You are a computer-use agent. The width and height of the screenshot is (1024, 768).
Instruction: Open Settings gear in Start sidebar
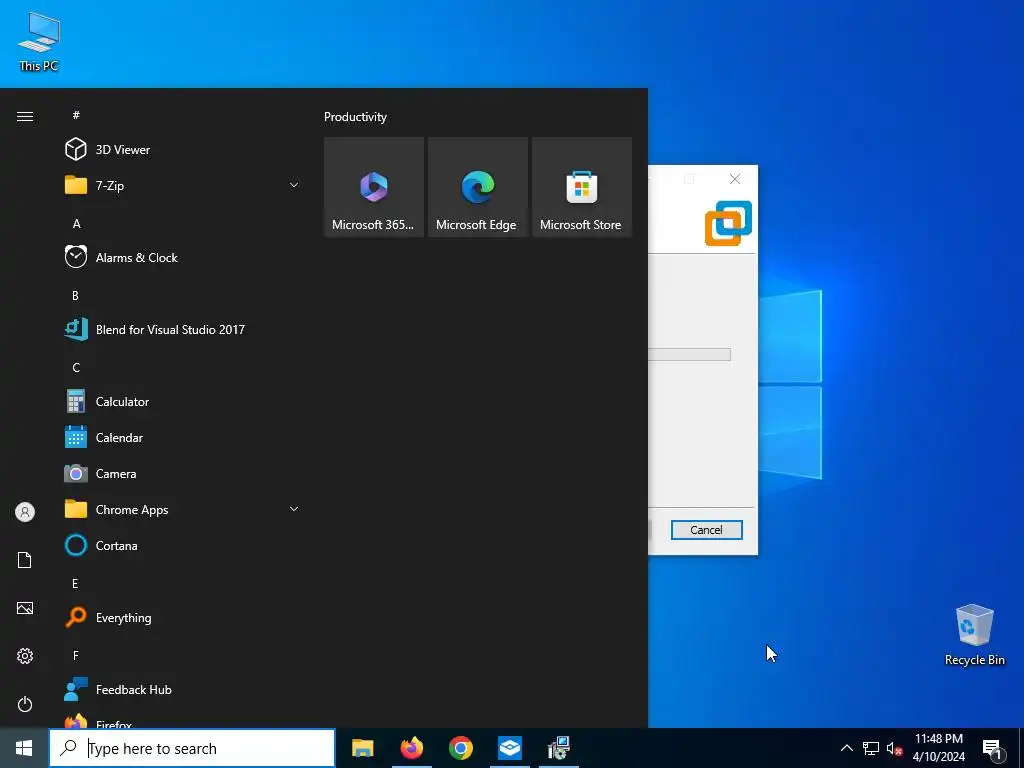click(x=25, y=656)
